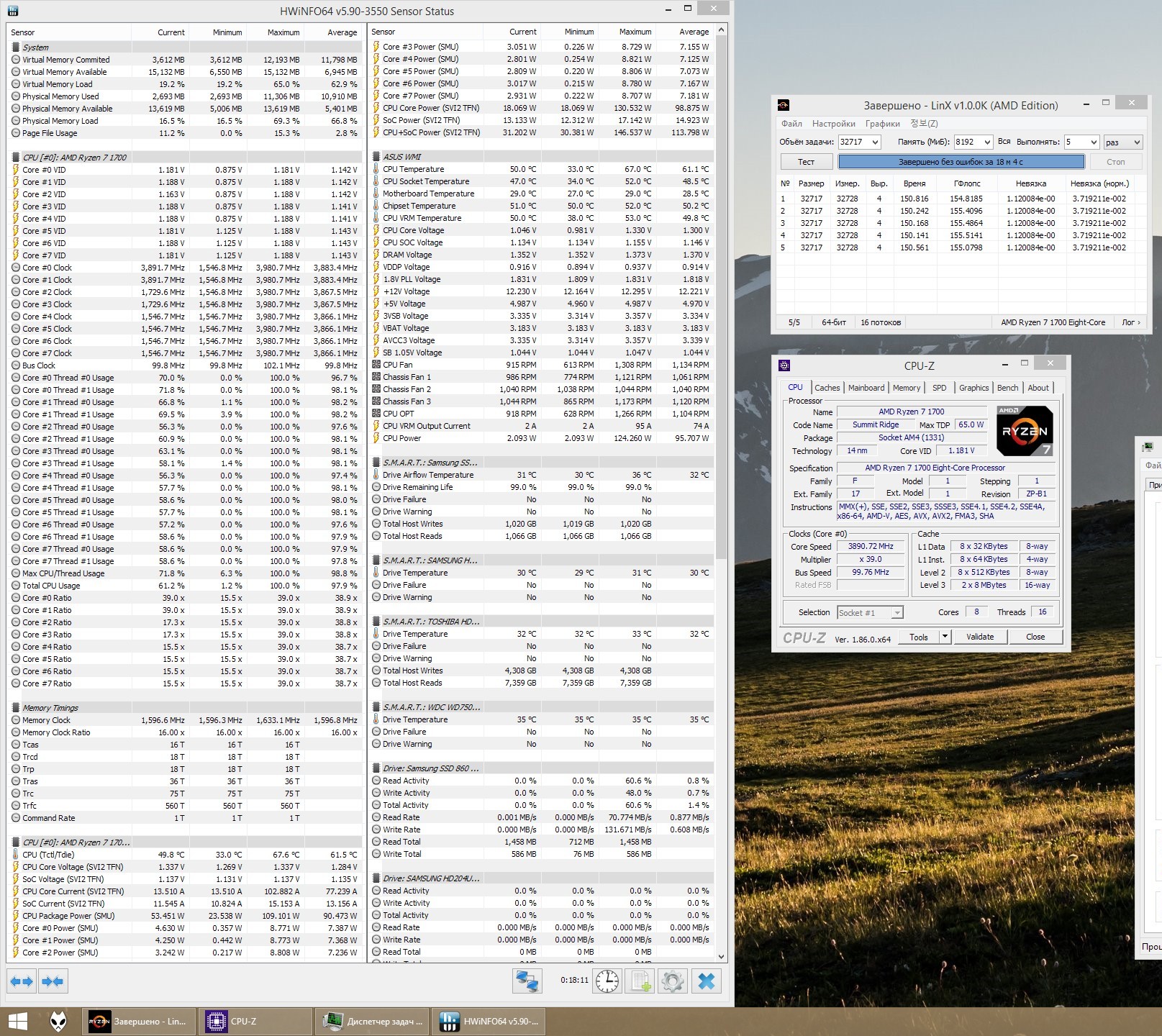
Task: Close sensors with the blue X icon
Action: coord(707,981)
